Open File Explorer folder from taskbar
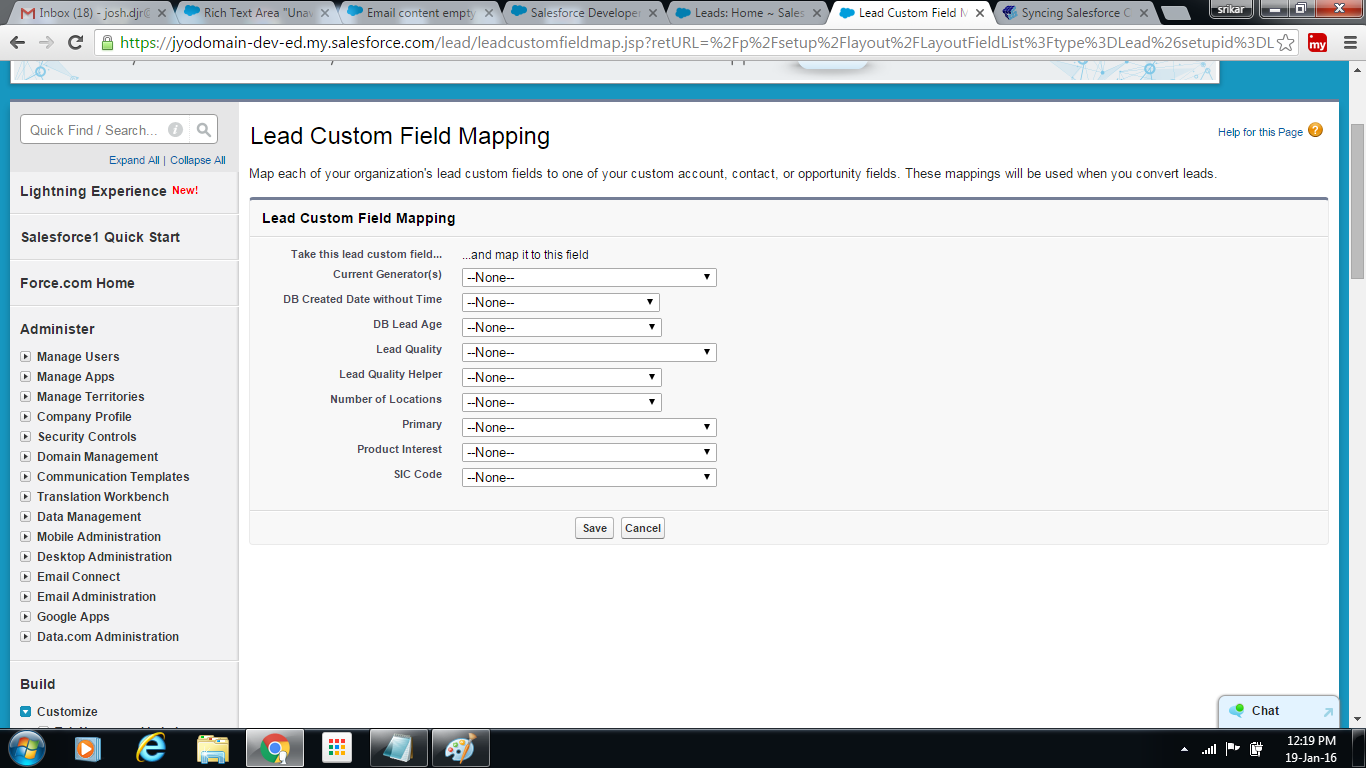1366x768 pixels. click(213, 748)
